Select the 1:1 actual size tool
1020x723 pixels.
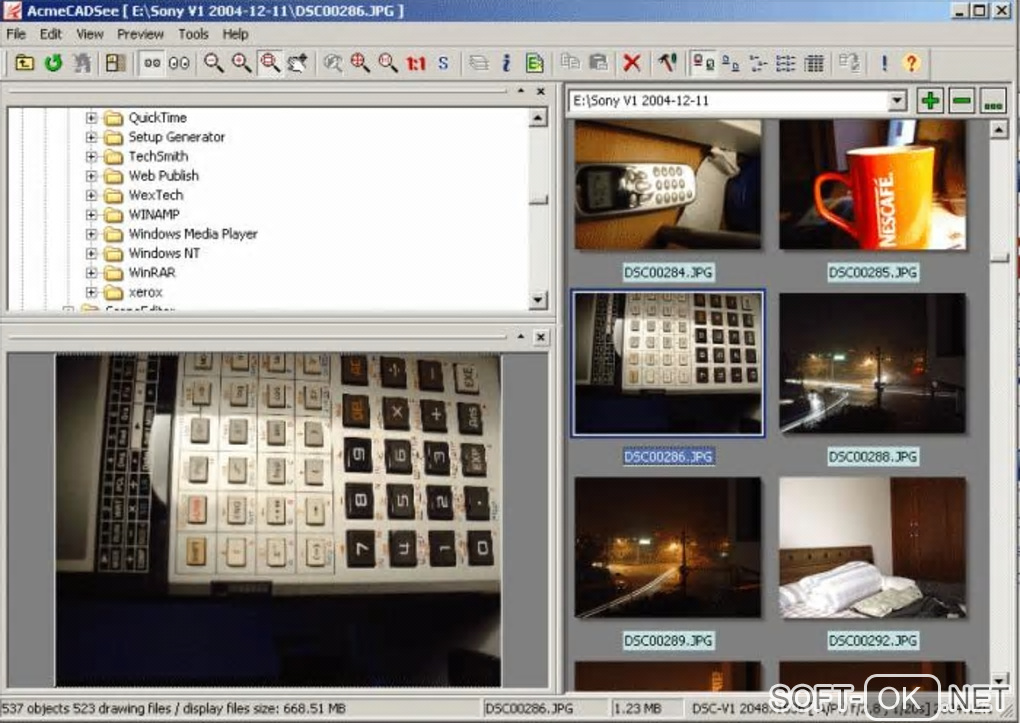[x=416, y=63]
